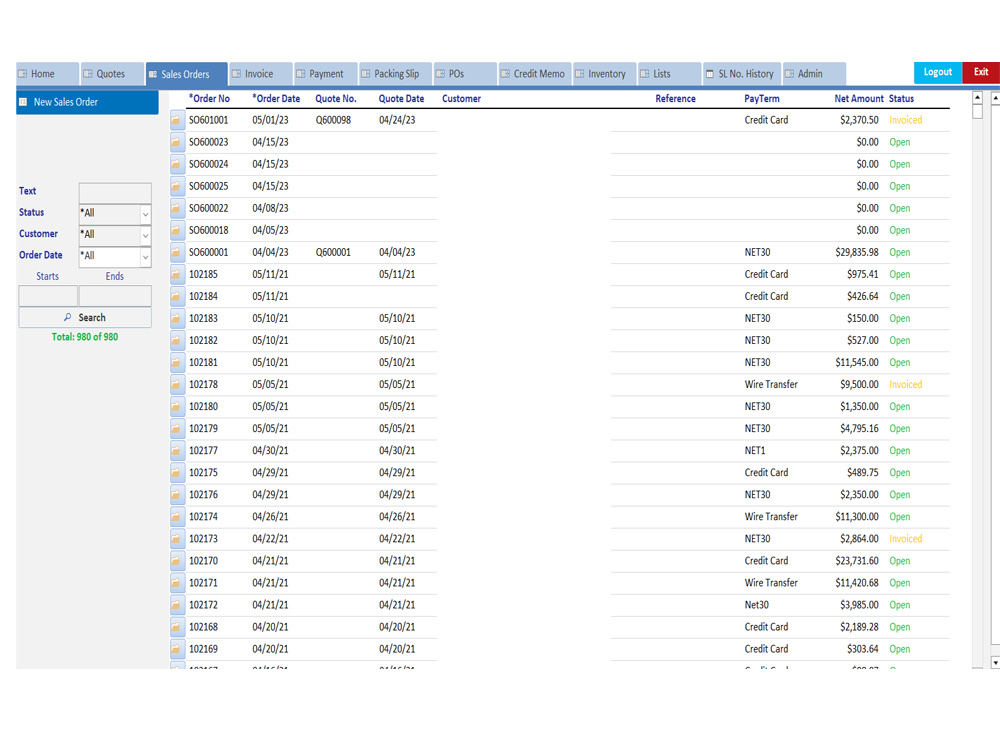
Task: Switch to the Admin tab
Action: [814, 74]
